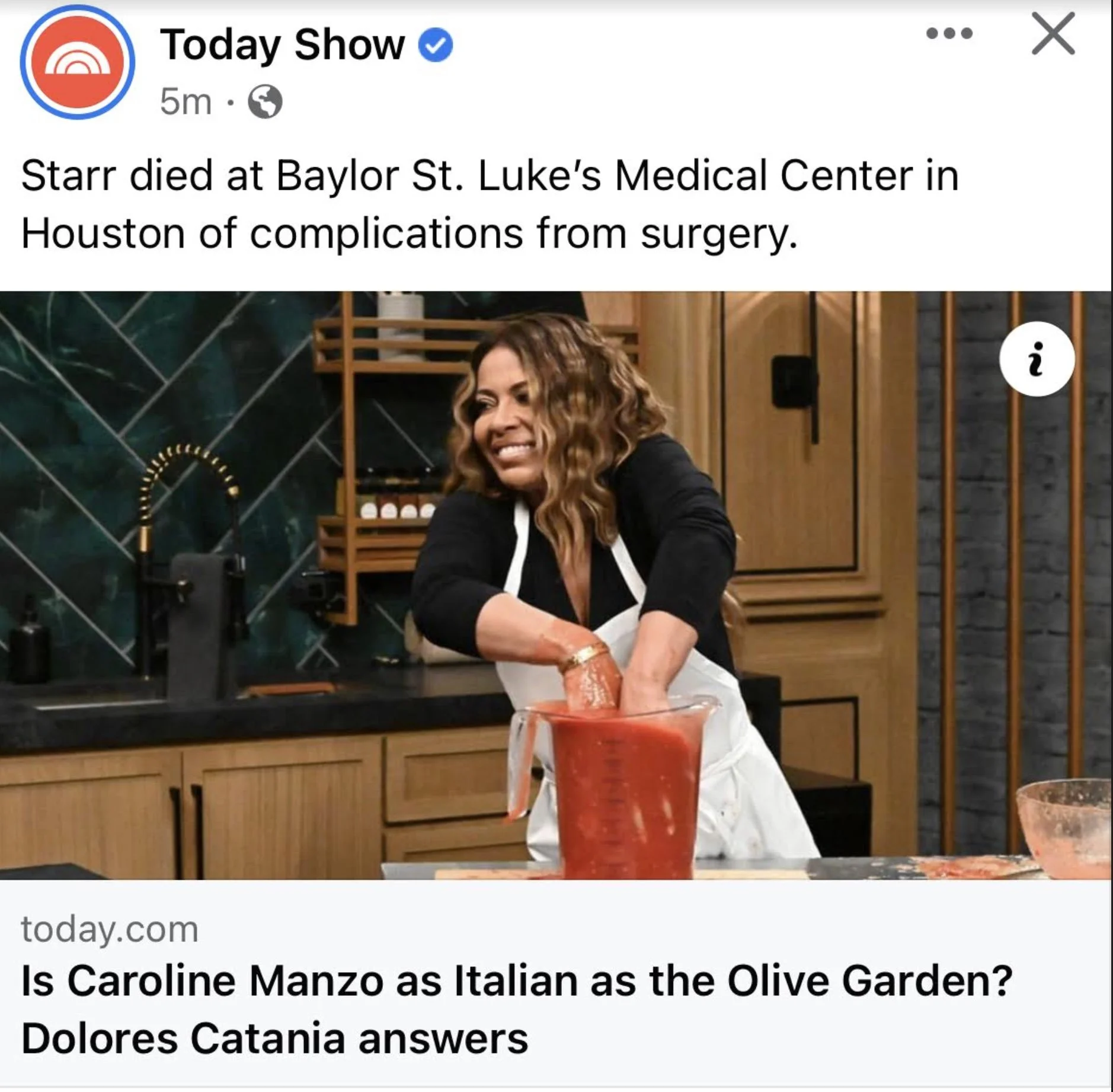The image size is (1113, 1092).
Task: Click the 'Dolores Catania answers' headline line
Action: click(274, 1039)
